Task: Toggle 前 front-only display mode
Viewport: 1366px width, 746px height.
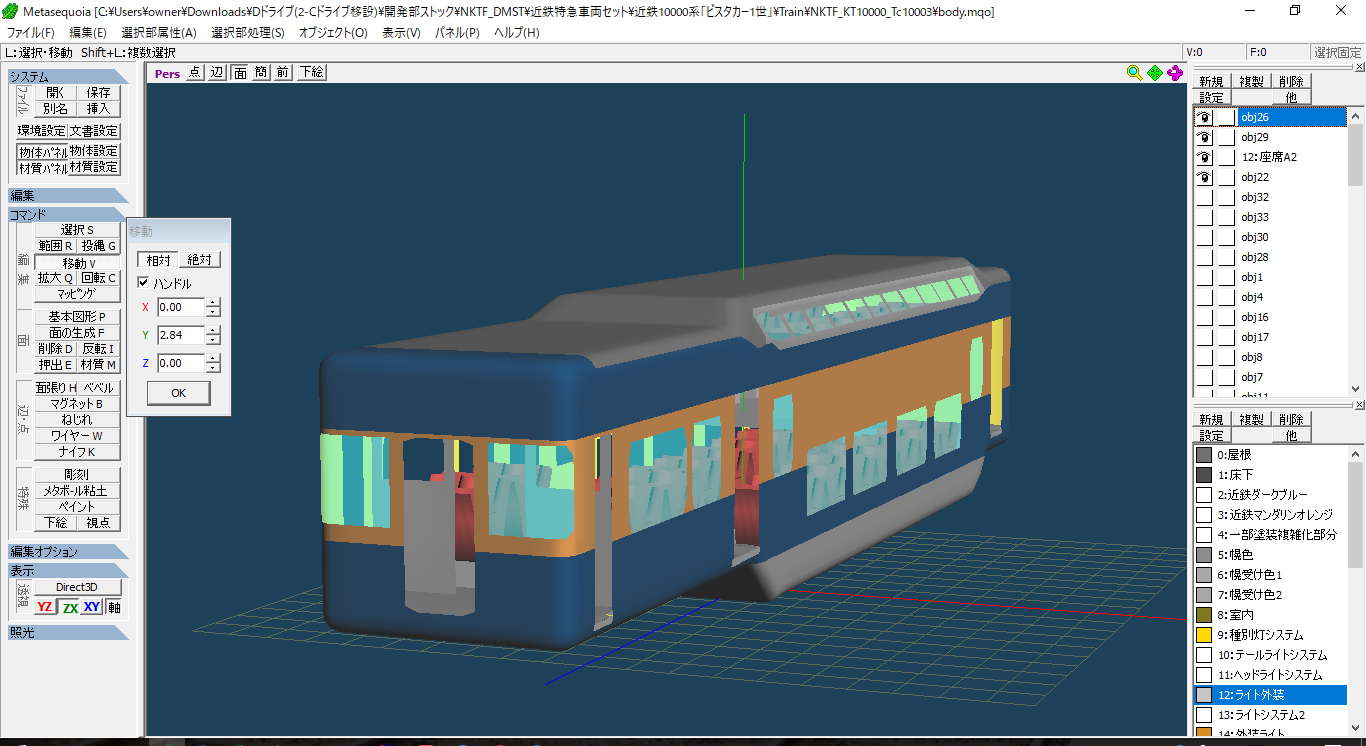Action: tap(283, 72)
